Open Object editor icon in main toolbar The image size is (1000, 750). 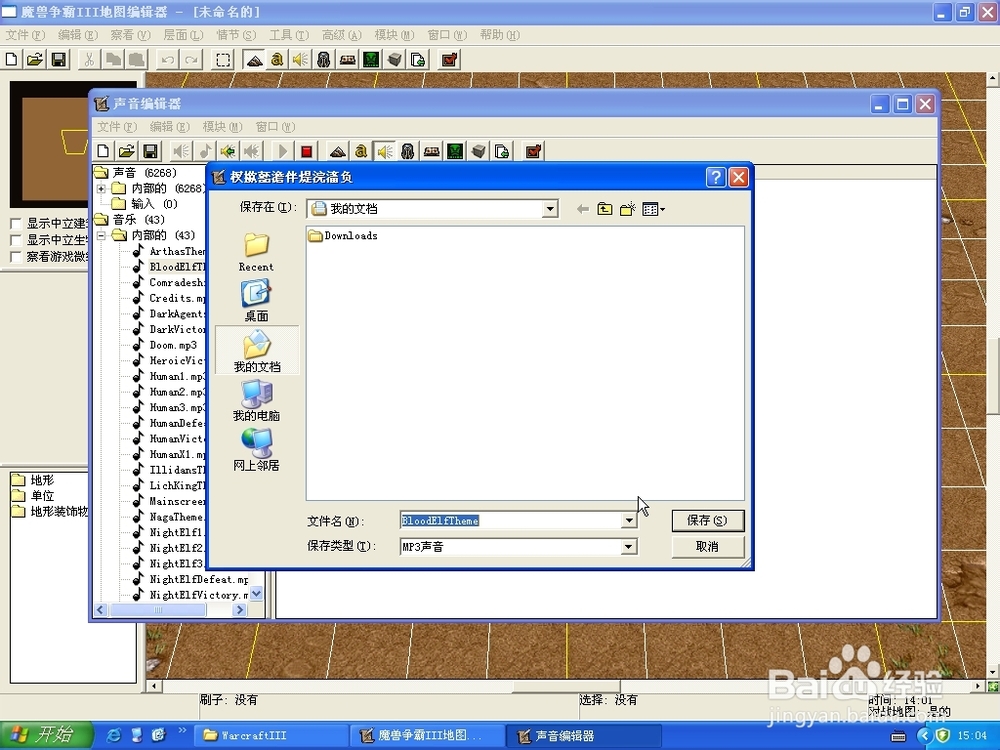(324, 60)
